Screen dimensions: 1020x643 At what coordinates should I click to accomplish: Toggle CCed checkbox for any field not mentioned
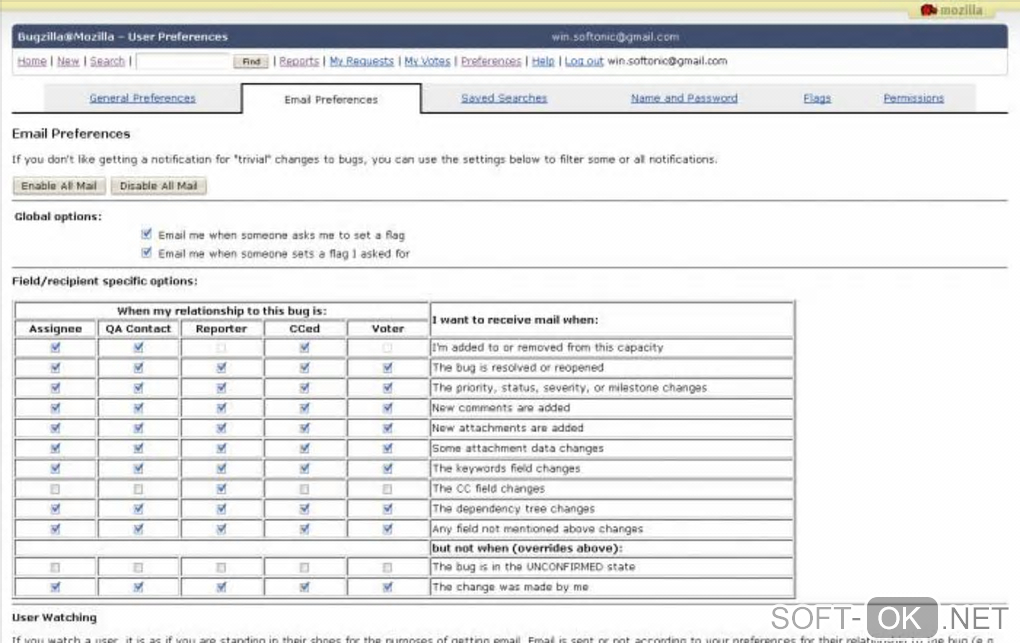coord(304,529)
